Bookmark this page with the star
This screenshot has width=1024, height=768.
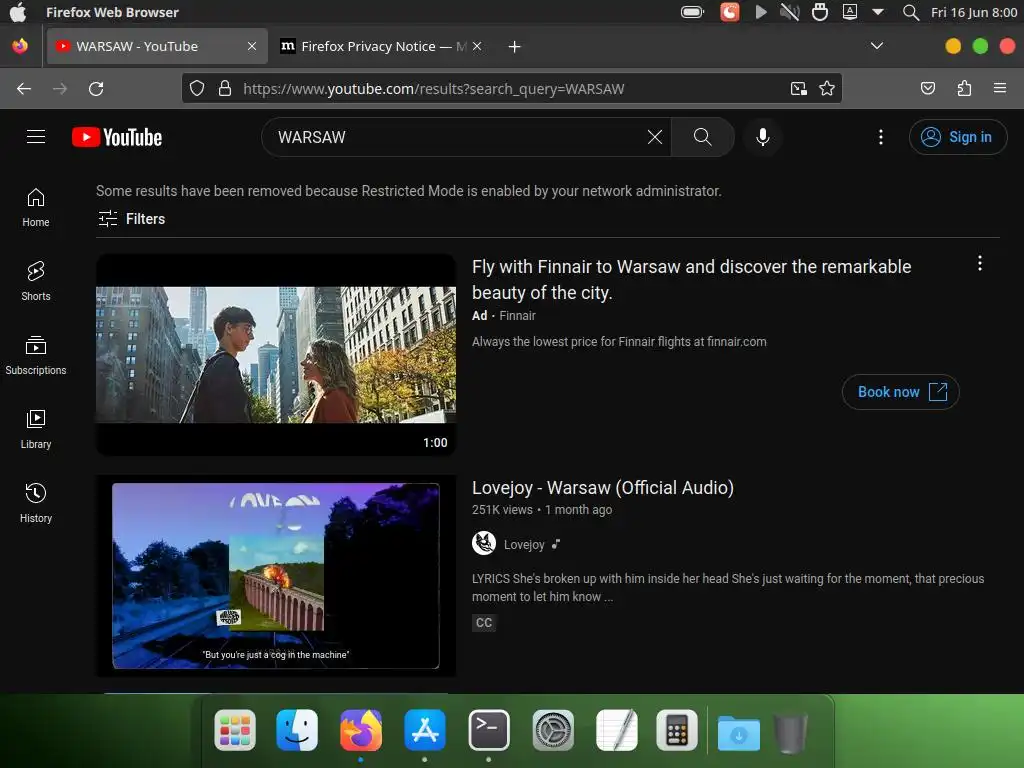(827, 88)
